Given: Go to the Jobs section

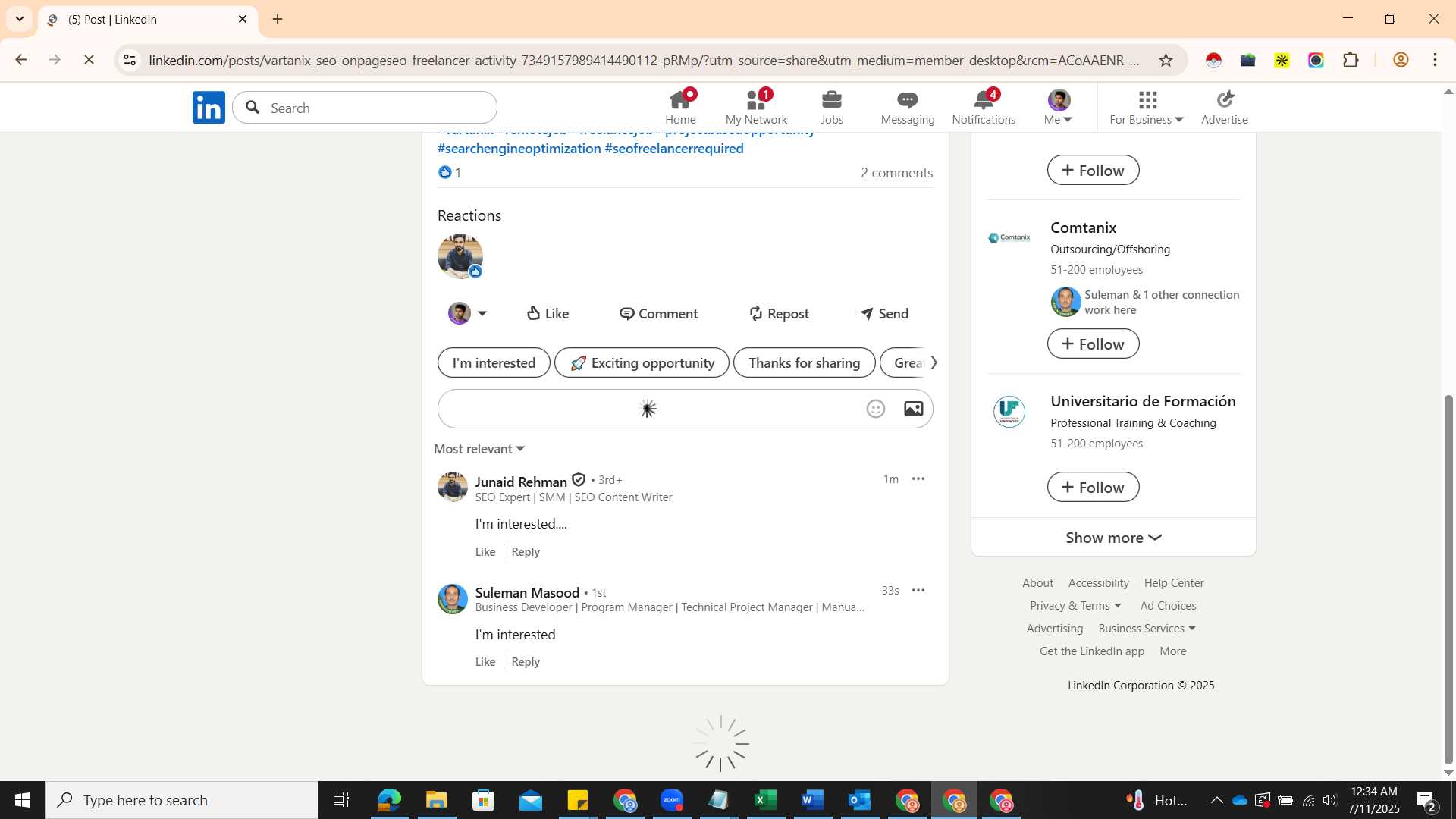Looking at the screenshot, I should 832,107.
